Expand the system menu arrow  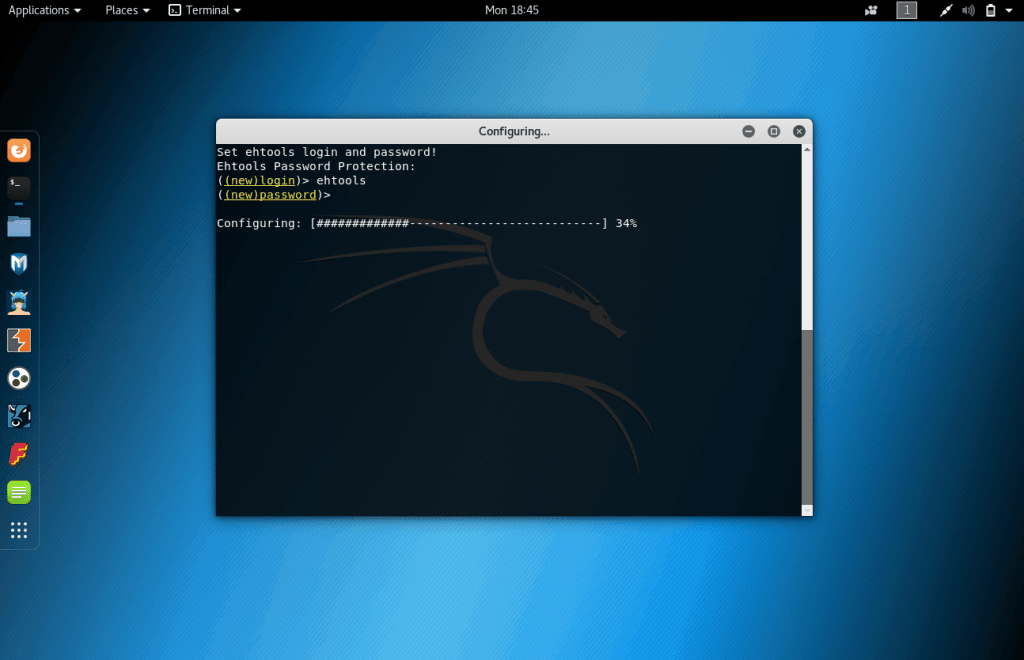1009,10
